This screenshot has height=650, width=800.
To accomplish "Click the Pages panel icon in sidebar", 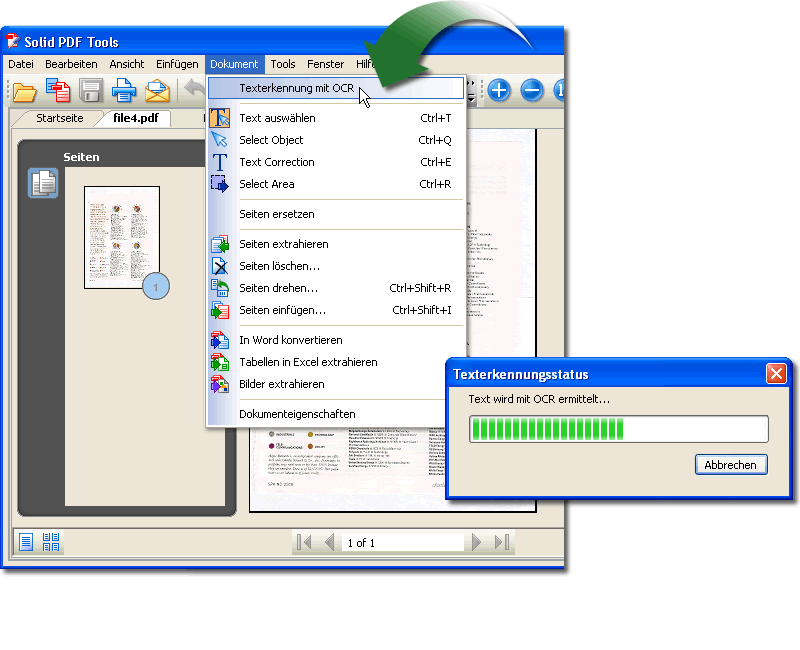I will tap(43, 183).
